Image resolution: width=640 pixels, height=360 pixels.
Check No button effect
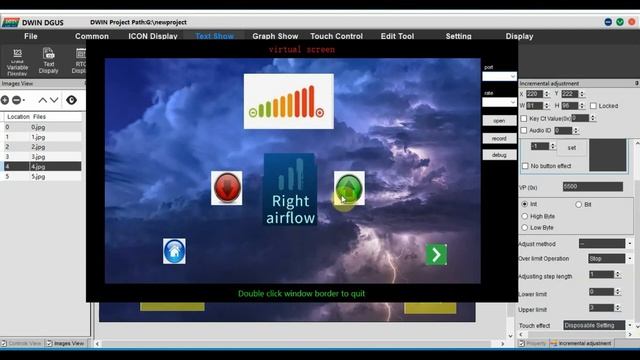[x=525, y=166]
